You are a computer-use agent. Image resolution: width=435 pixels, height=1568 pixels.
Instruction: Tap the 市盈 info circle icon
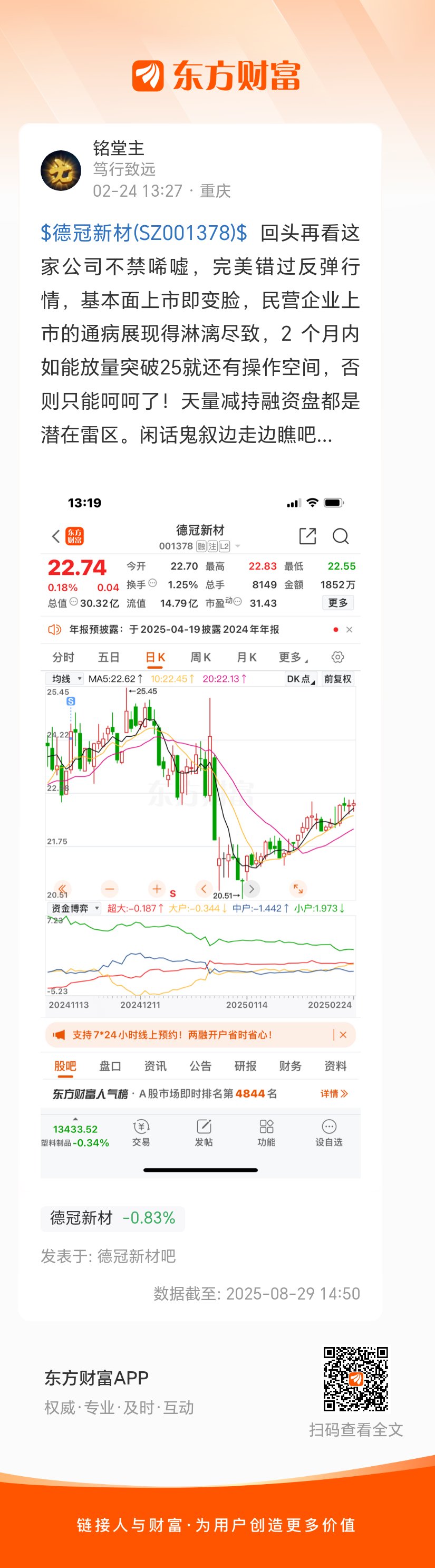pyautogui.click(x=238, y=602)
